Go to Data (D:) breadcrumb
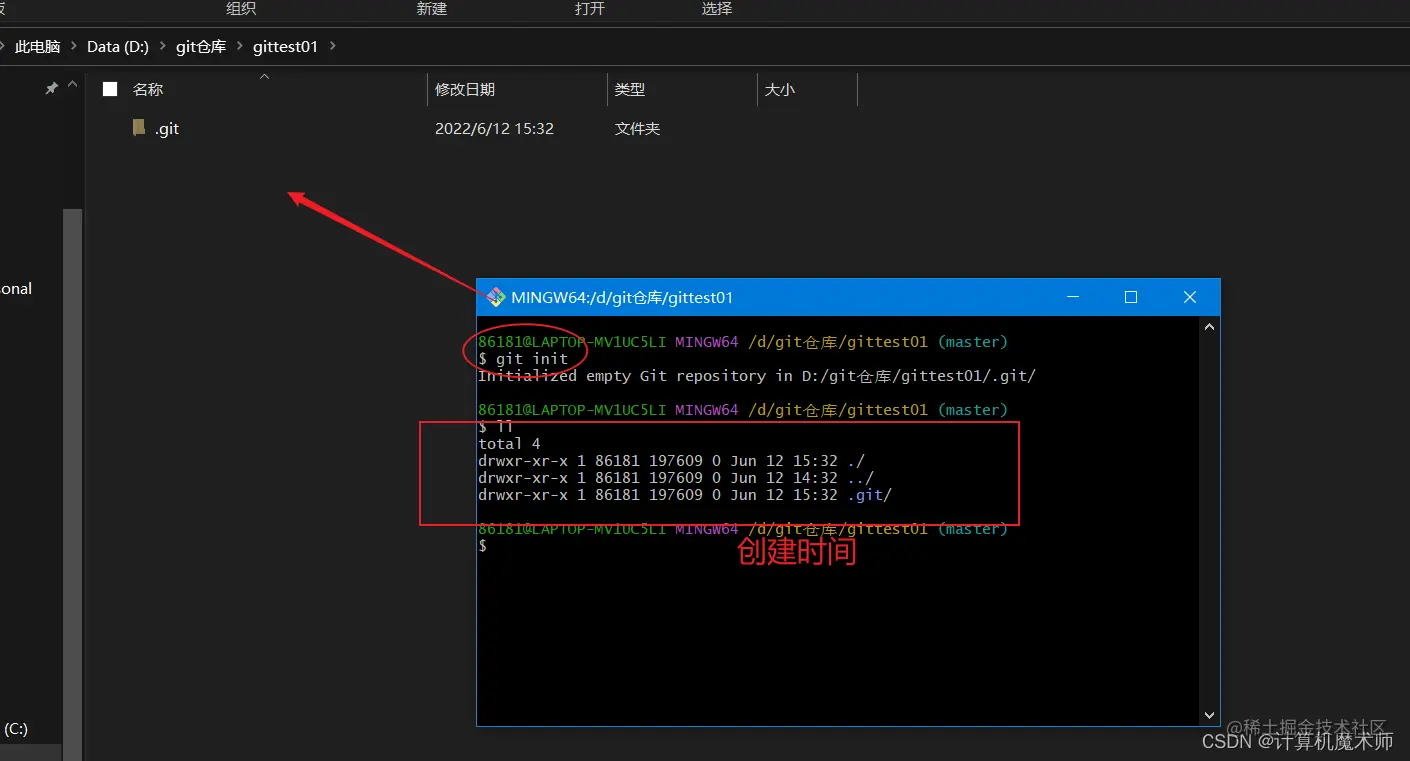This screenshot has height=761, width=1410. [x=118, y=46]
